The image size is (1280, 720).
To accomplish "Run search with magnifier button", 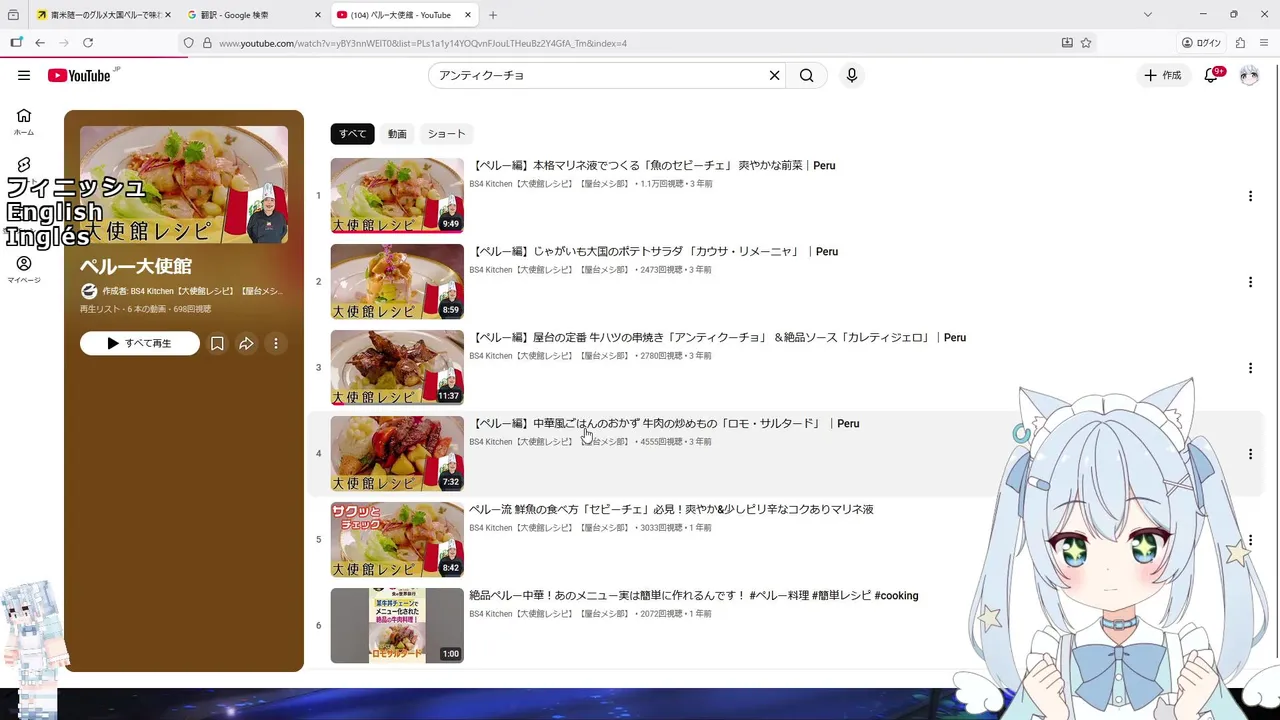I will point(807,75).
